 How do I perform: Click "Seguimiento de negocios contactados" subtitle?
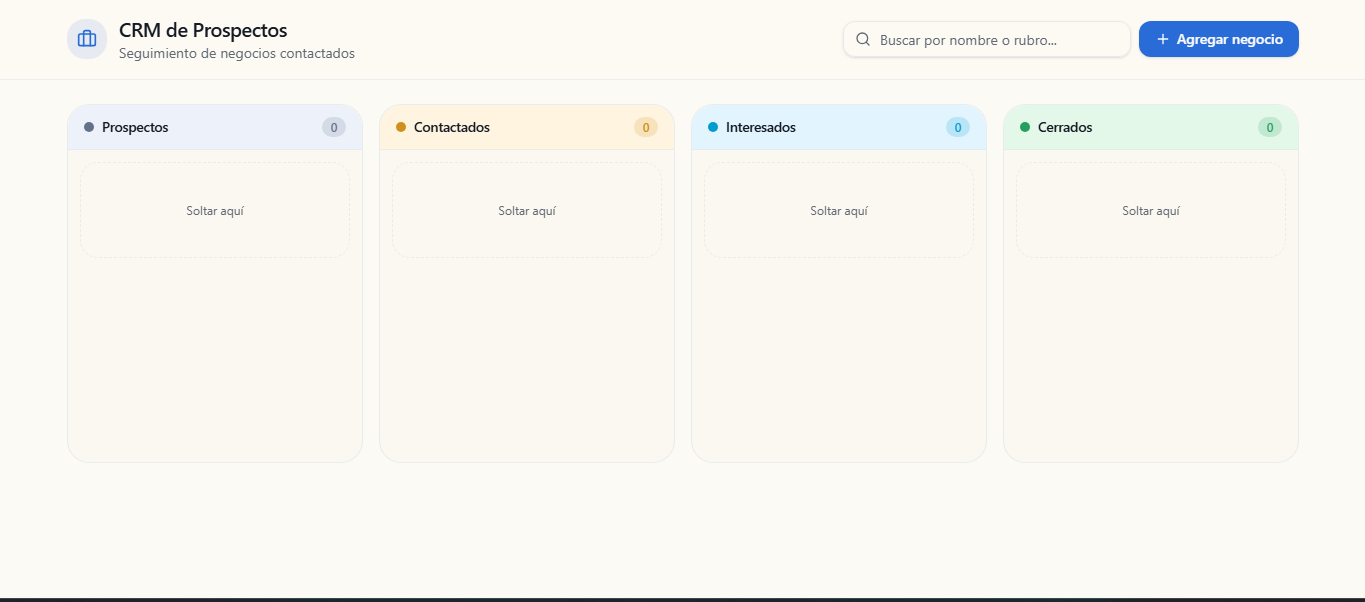(x=237, y=53)
